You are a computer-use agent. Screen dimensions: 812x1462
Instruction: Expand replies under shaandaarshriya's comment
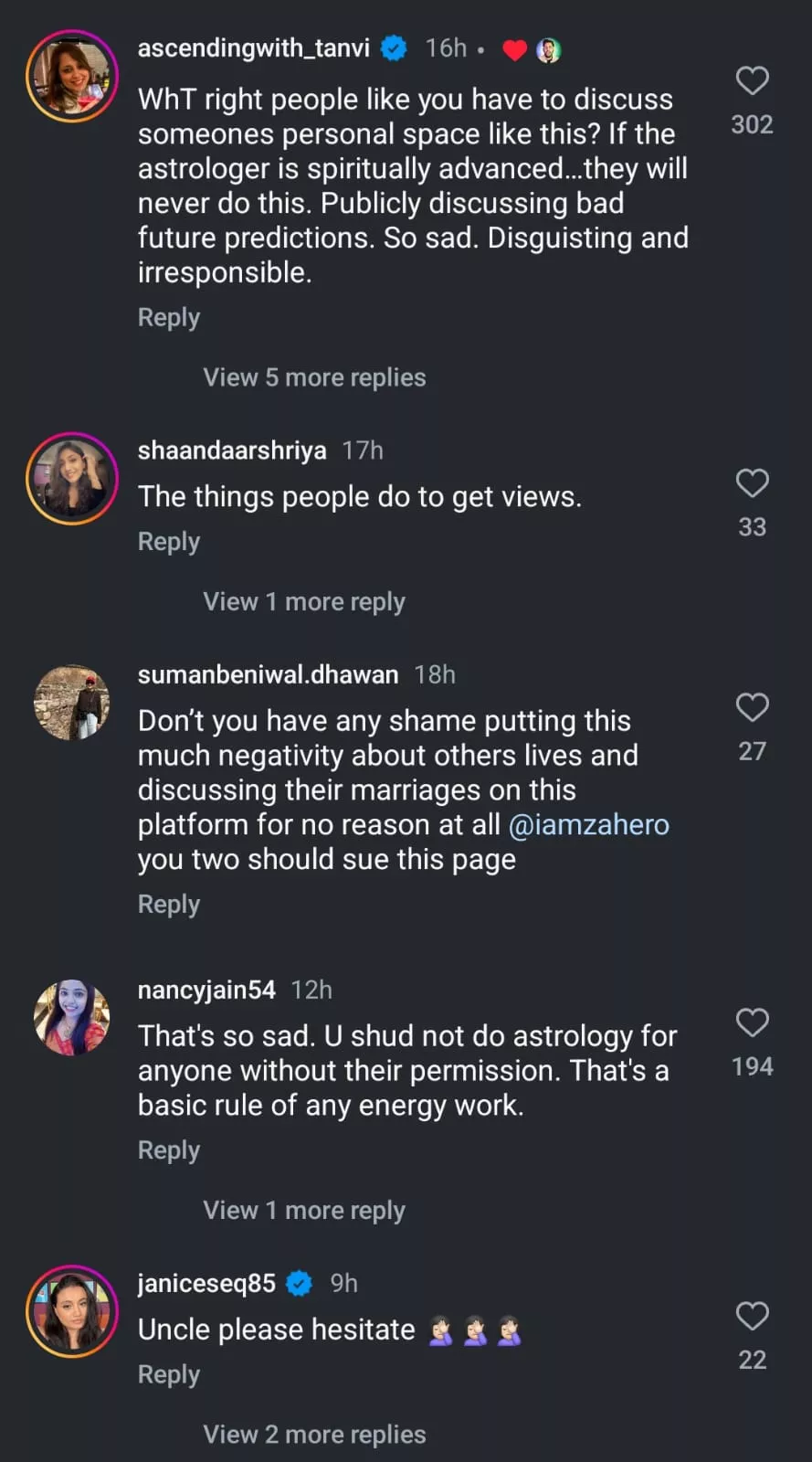point(303,601)
